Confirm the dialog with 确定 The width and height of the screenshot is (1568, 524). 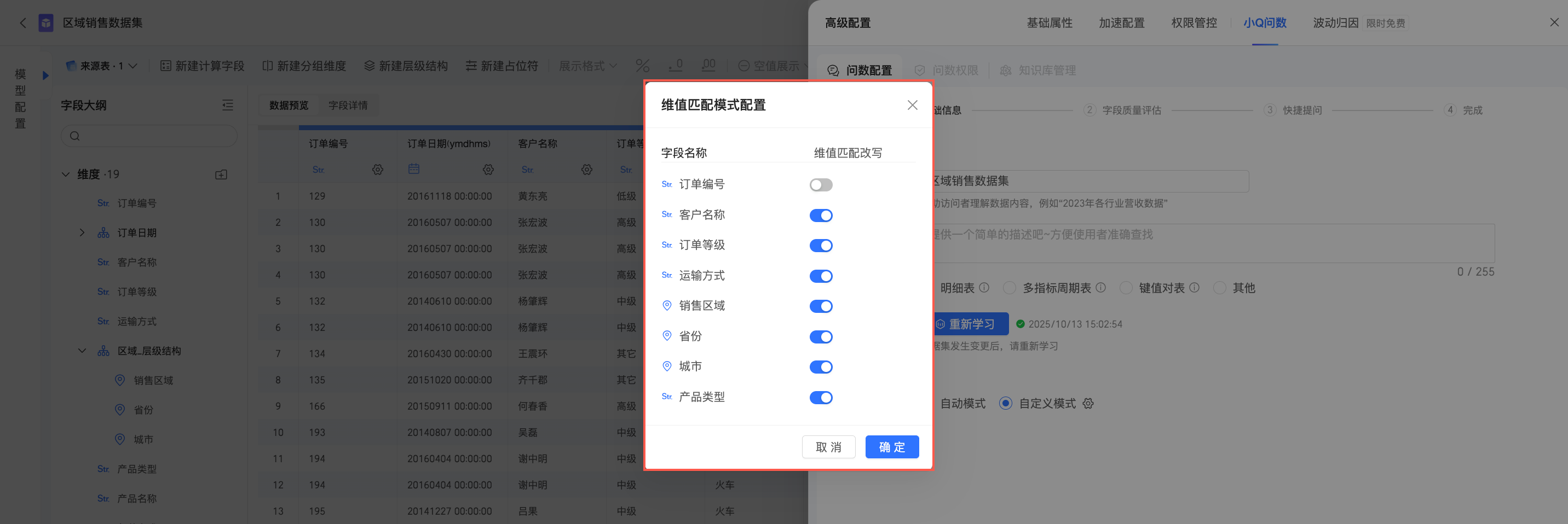892,447
